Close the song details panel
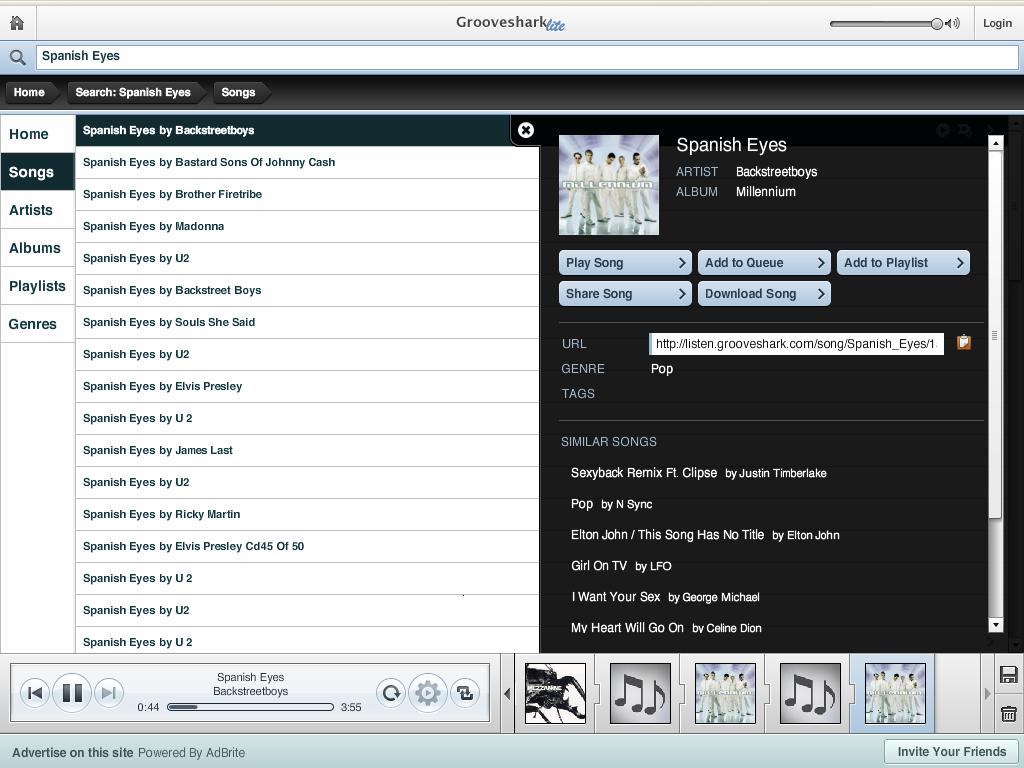Image resolution: width=1024 pixels, height=768 pixels. (x=526, y=130)
